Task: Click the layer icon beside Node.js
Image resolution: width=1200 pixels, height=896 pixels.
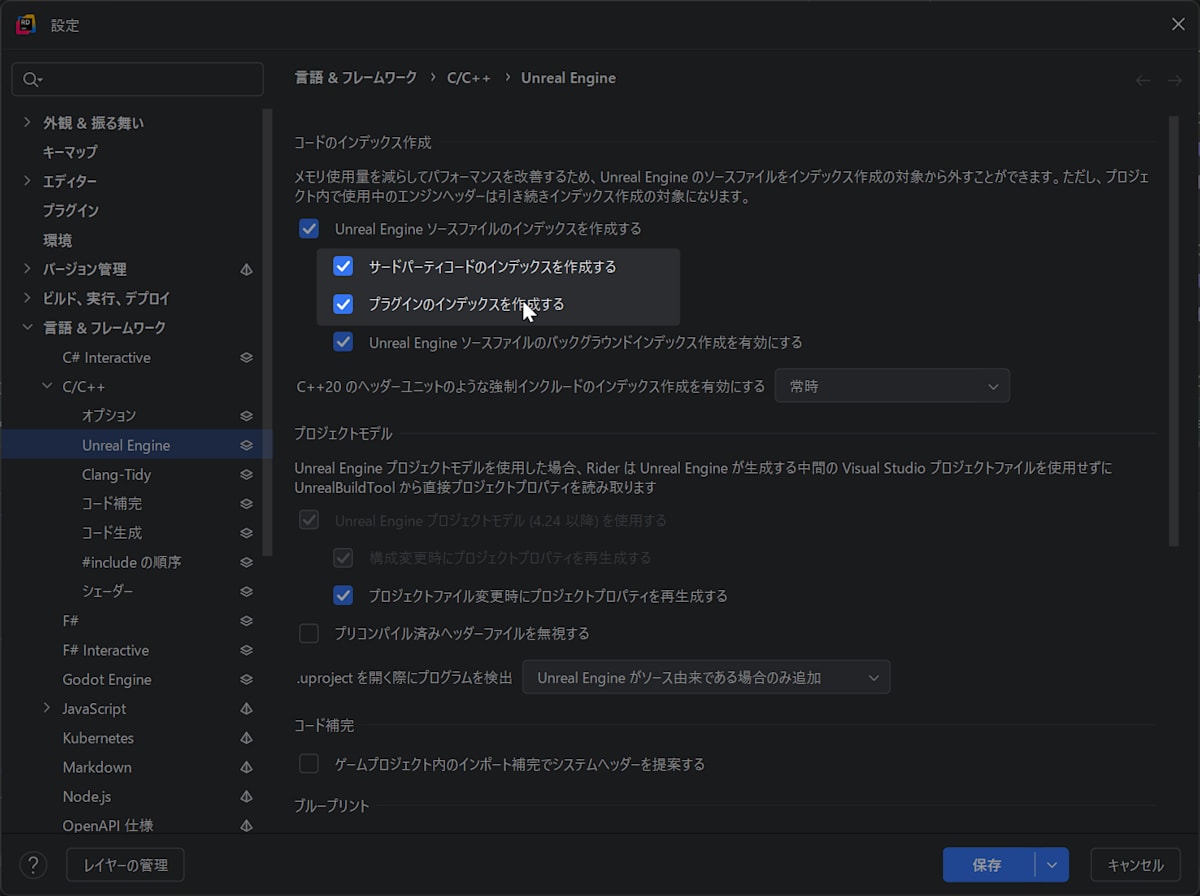Action: [x=246, y=797]
